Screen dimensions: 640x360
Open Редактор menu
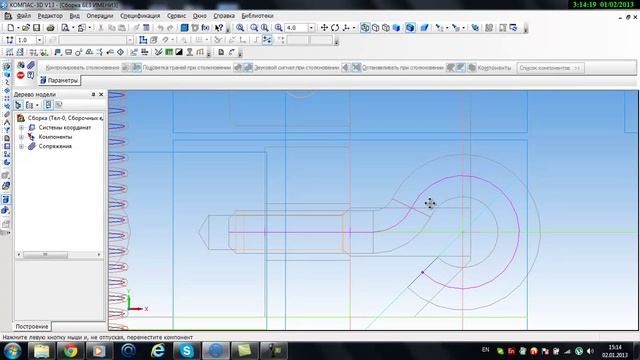click(50, 16)
